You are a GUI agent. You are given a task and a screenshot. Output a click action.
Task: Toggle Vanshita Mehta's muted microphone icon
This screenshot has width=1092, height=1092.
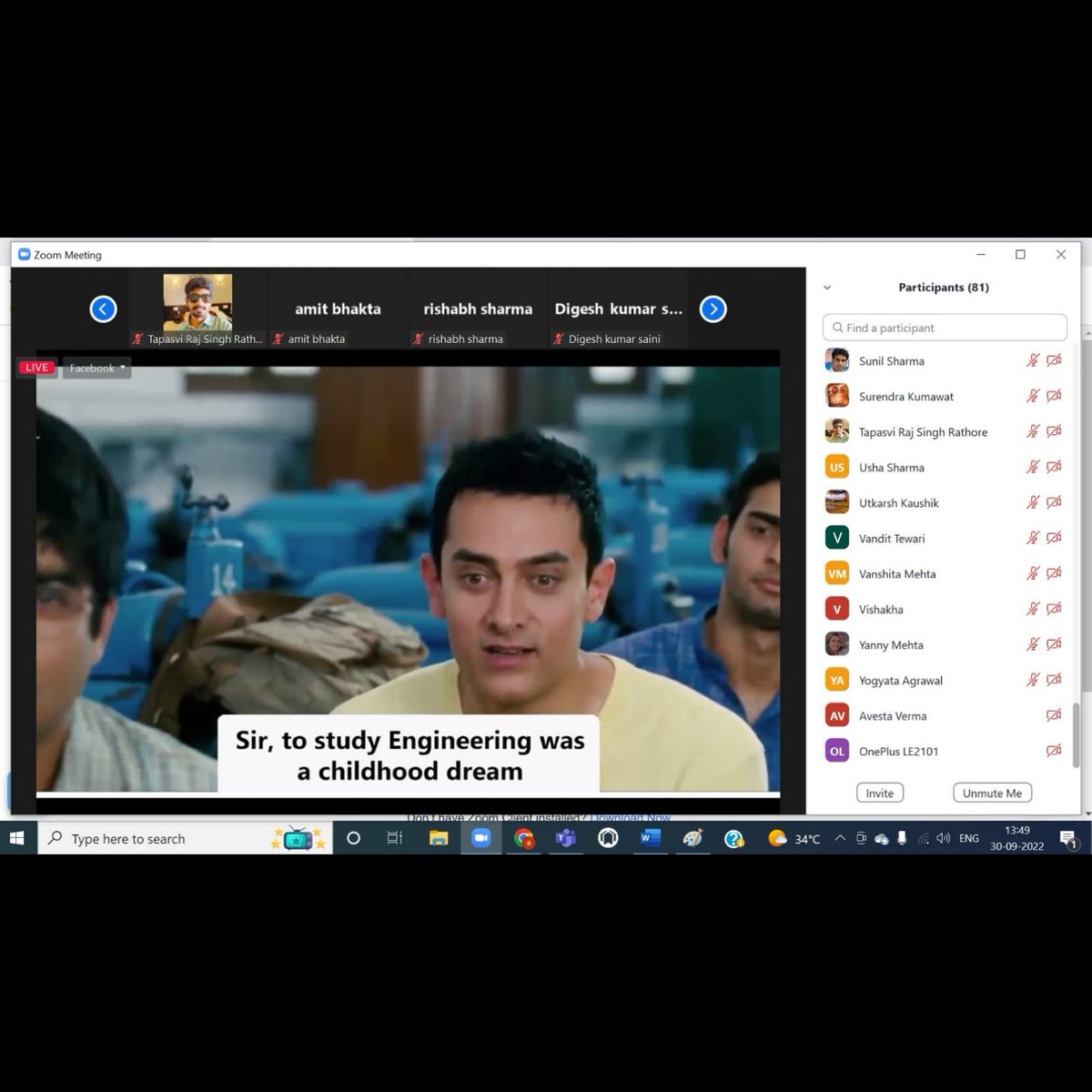[1033, 573]
